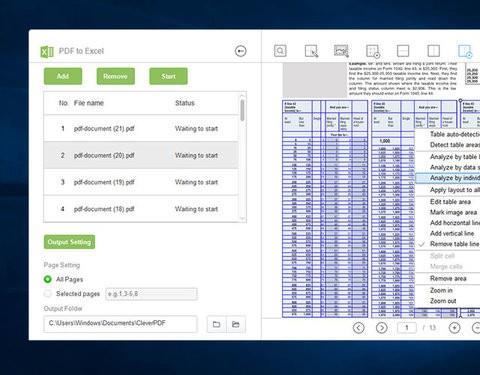Select the All Pages radio button
480x375 pixels.
(x=48, y=279)
